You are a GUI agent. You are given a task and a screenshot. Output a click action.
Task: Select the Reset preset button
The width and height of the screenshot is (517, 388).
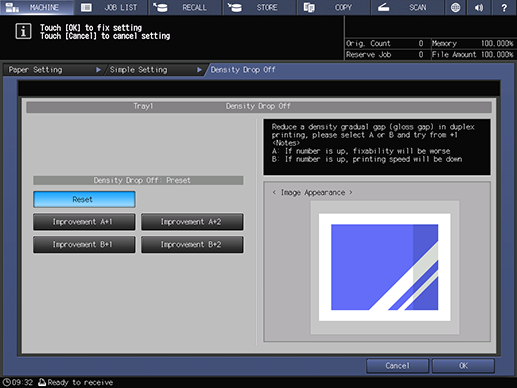(84, 199)
